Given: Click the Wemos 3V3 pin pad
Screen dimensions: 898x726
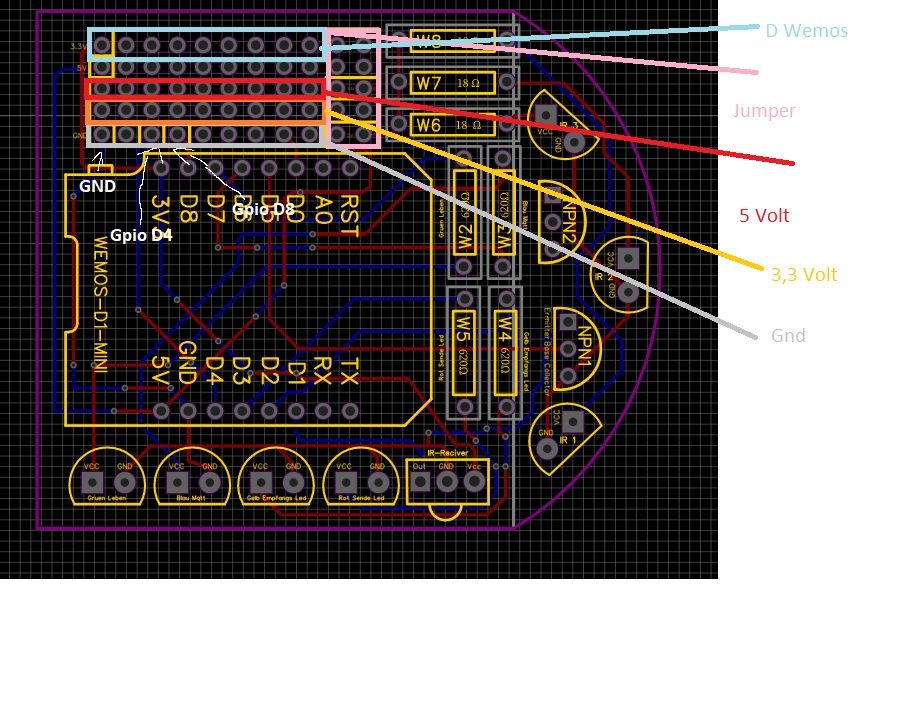Looking at the screenshot, I should pos(162,168).
